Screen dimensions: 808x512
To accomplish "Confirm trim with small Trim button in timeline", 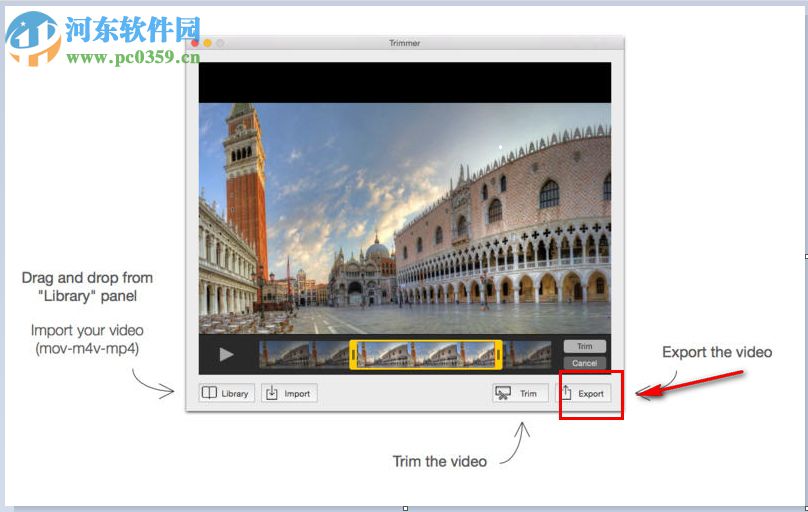I will tap(584, 346).
